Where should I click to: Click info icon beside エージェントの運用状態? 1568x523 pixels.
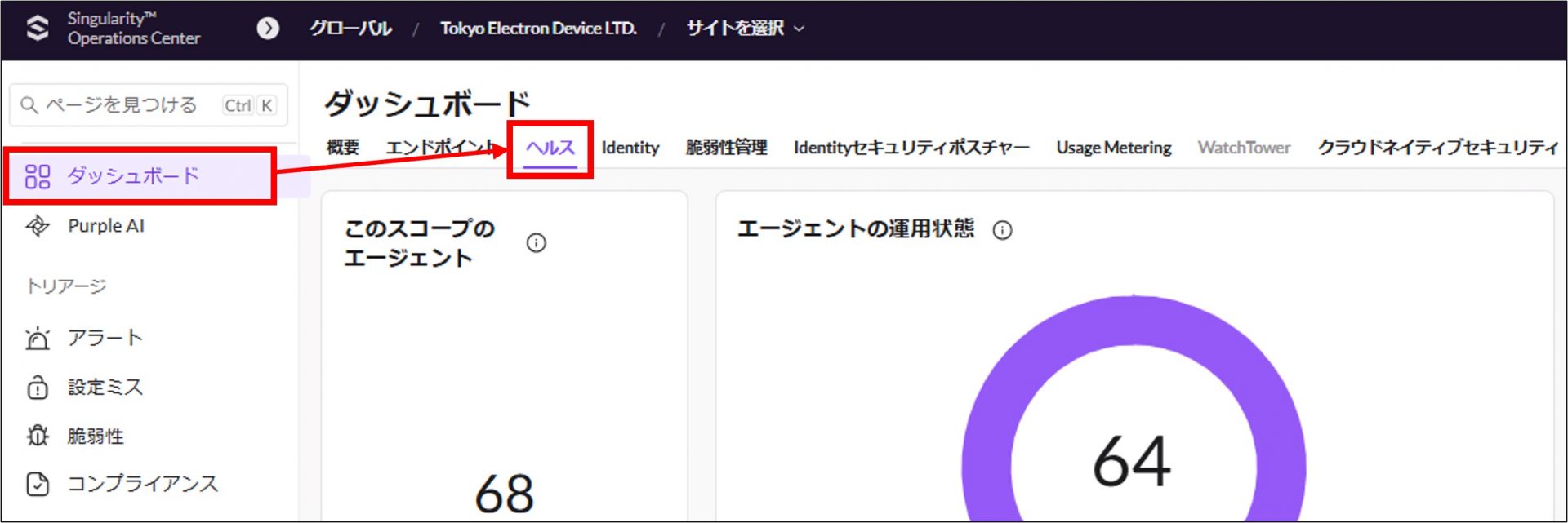(x=1002, y=230)
